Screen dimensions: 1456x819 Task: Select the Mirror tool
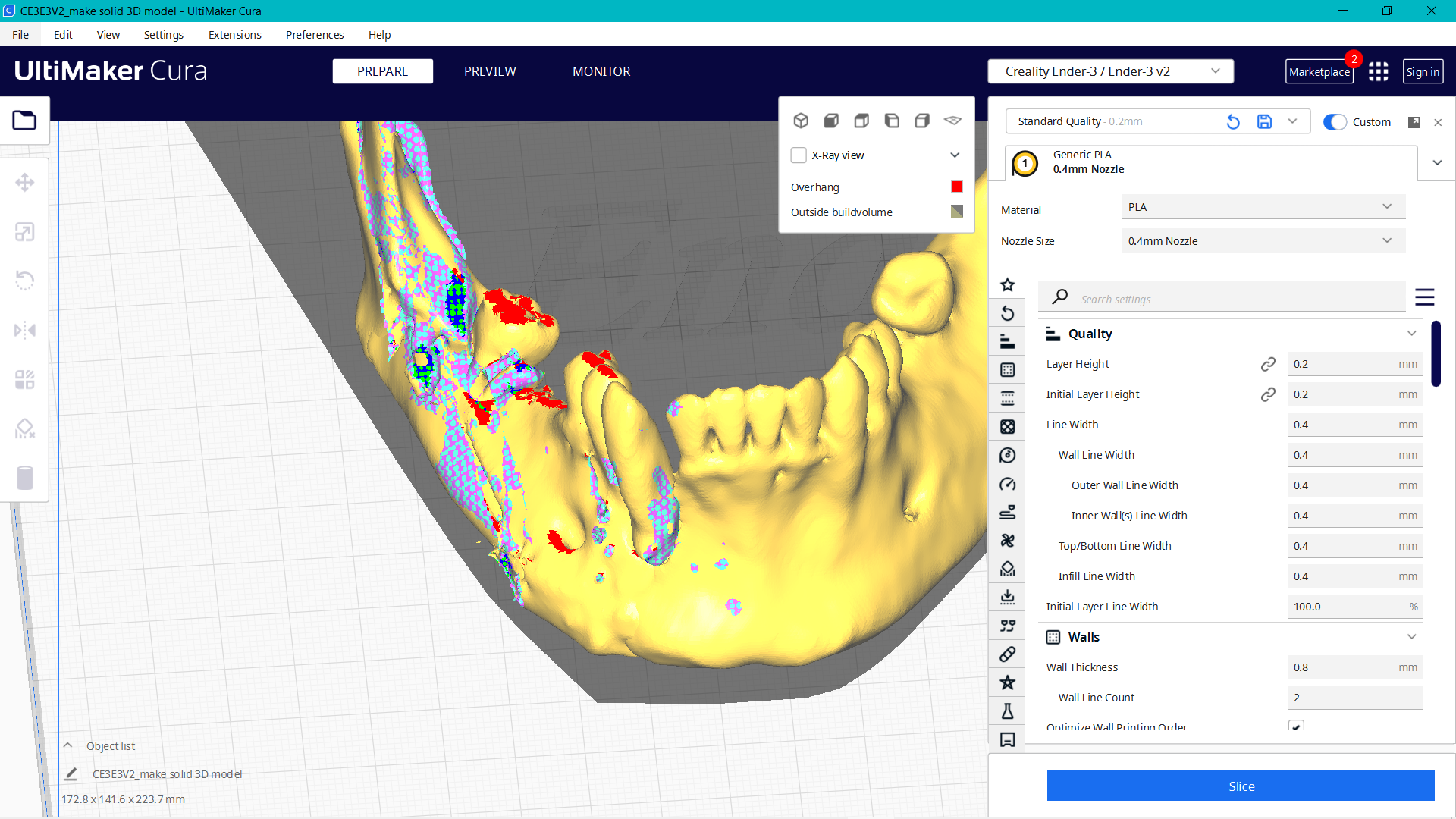pyautogui.click(x=25, y=329)
